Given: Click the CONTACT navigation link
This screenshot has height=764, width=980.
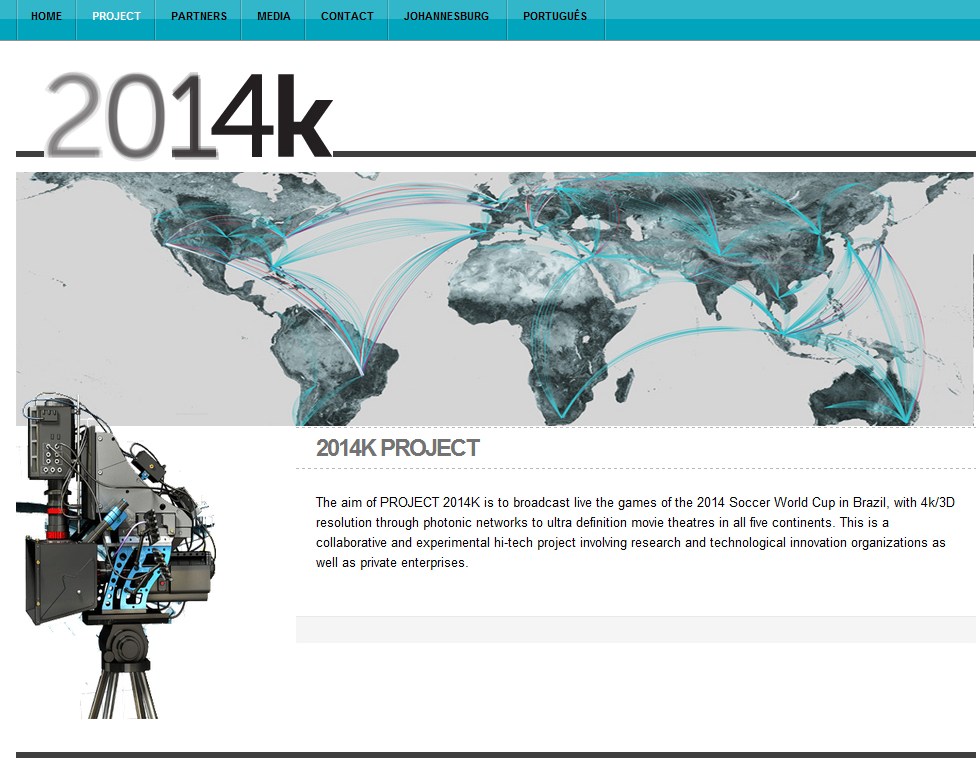Looking at the screenshot, I should pyautogui.click(x=347, y=16).
